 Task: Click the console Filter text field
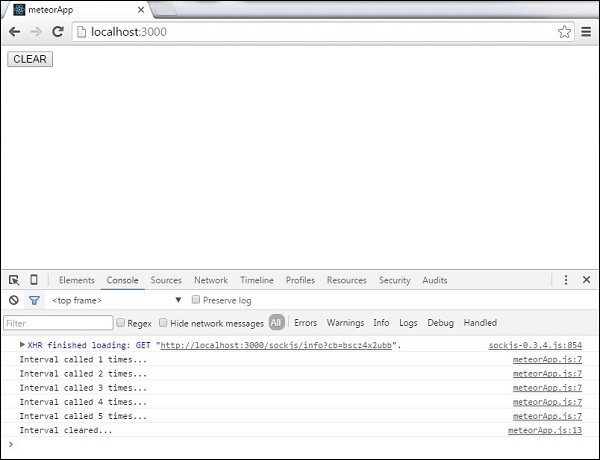tap(58, 323)
